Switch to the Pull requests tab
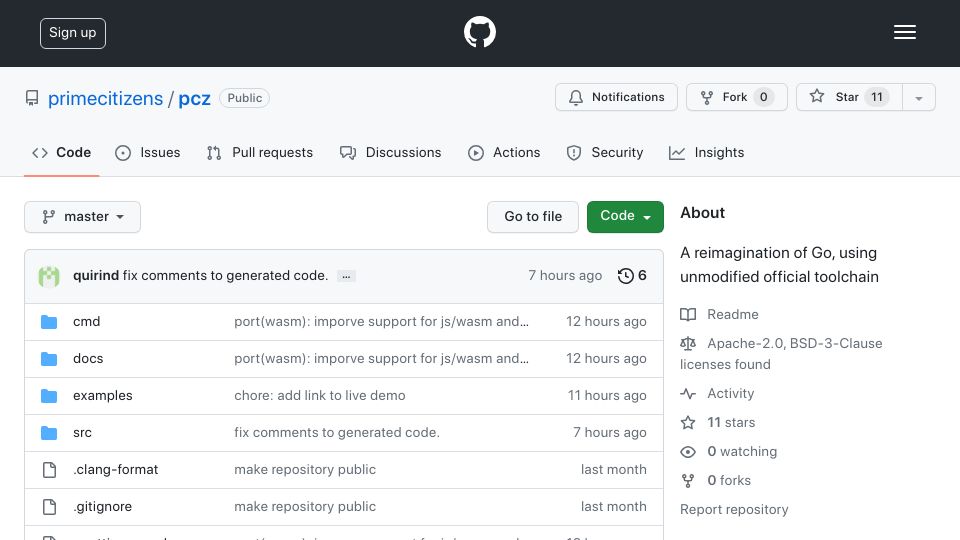The width and height of the screenshot is (960, 540). 260,152
